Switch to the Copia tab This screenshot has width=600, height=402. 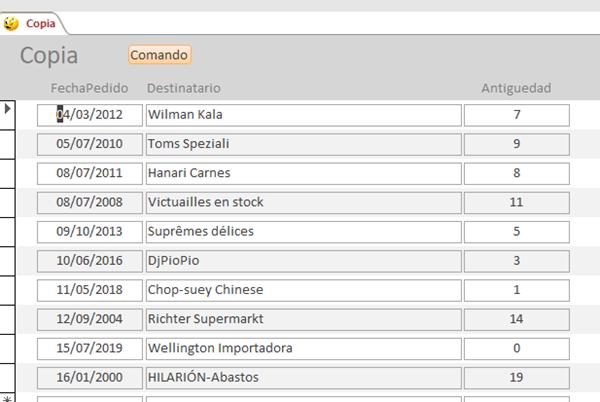click(x=40, y=23)
